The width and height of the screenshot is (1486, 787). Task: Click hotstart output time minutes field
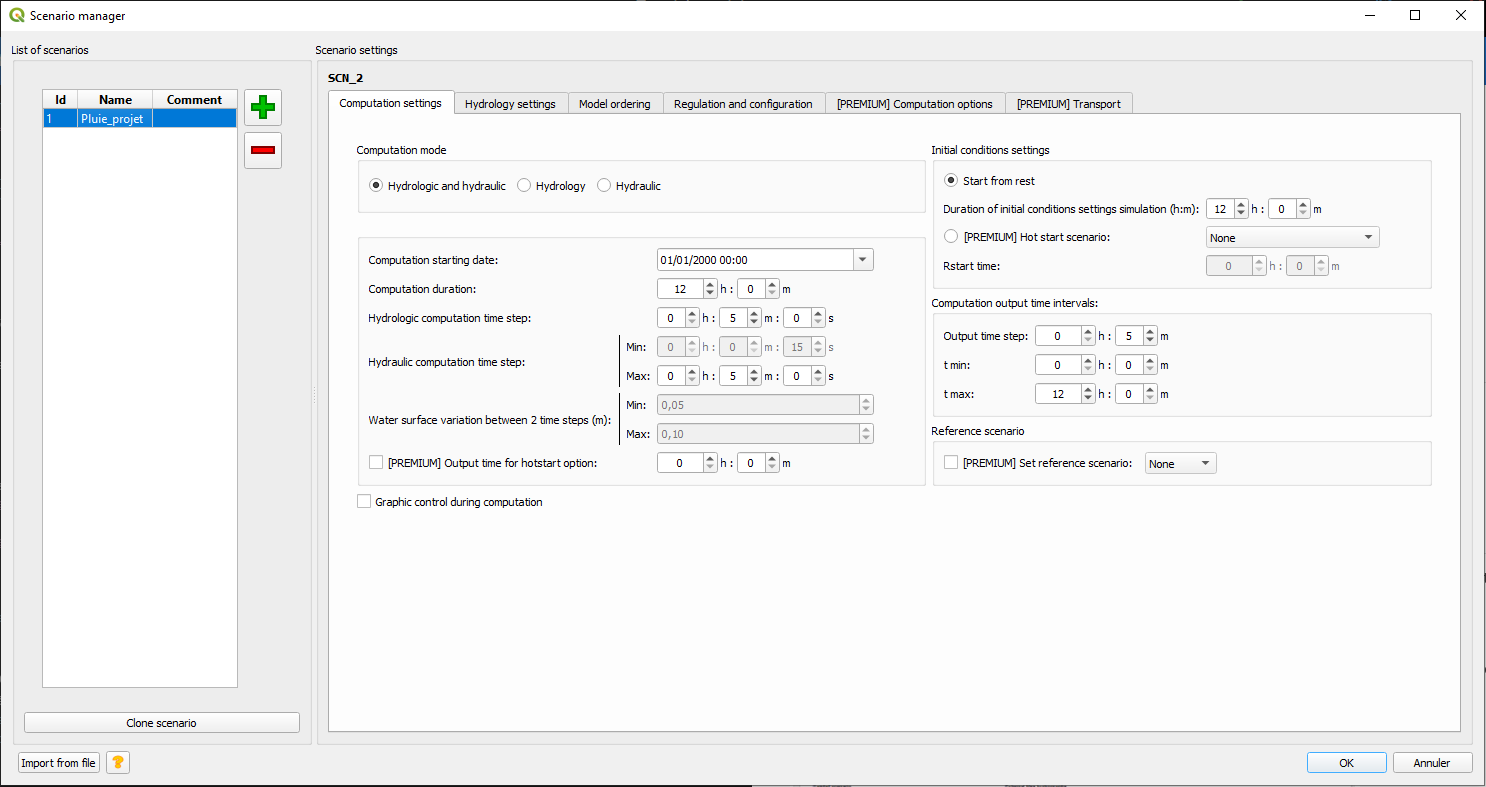(x=750, y=463)
